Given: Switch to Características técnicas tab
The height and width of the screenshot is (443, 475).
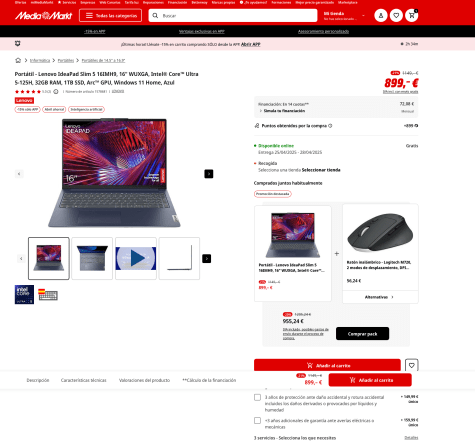Looking at the screenshot, I should 84,380.
